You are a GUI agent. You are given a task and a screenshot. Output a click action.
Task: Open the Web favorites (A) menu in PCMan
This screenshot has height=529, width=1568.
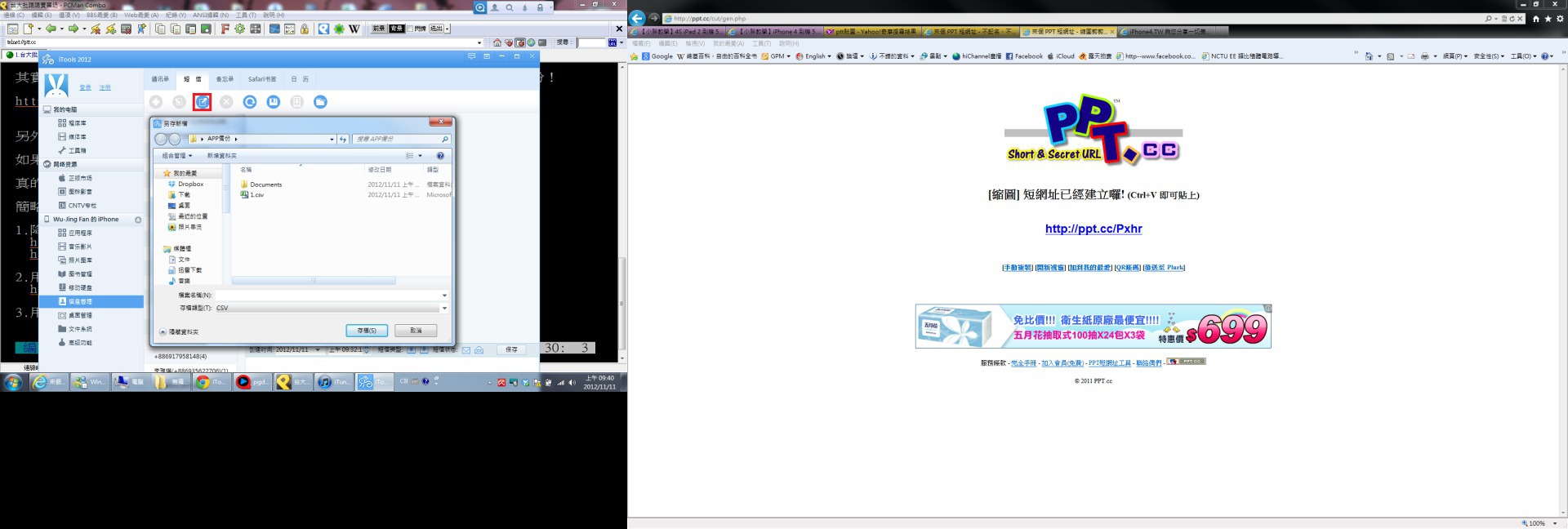141,15
